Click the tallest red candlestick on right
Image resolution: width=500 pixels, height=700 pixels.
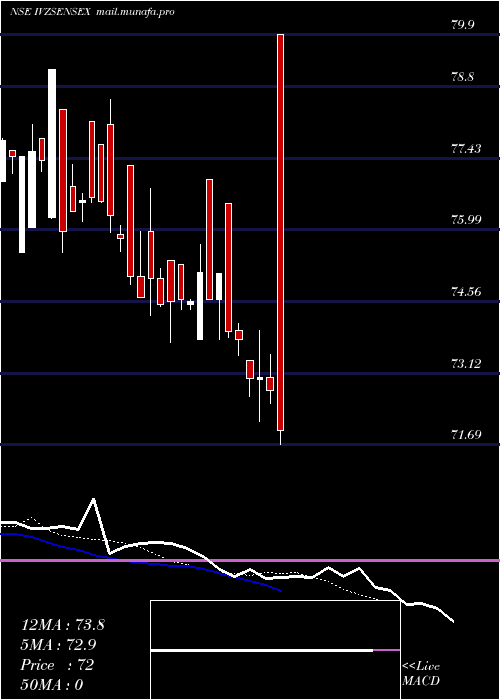280,232
